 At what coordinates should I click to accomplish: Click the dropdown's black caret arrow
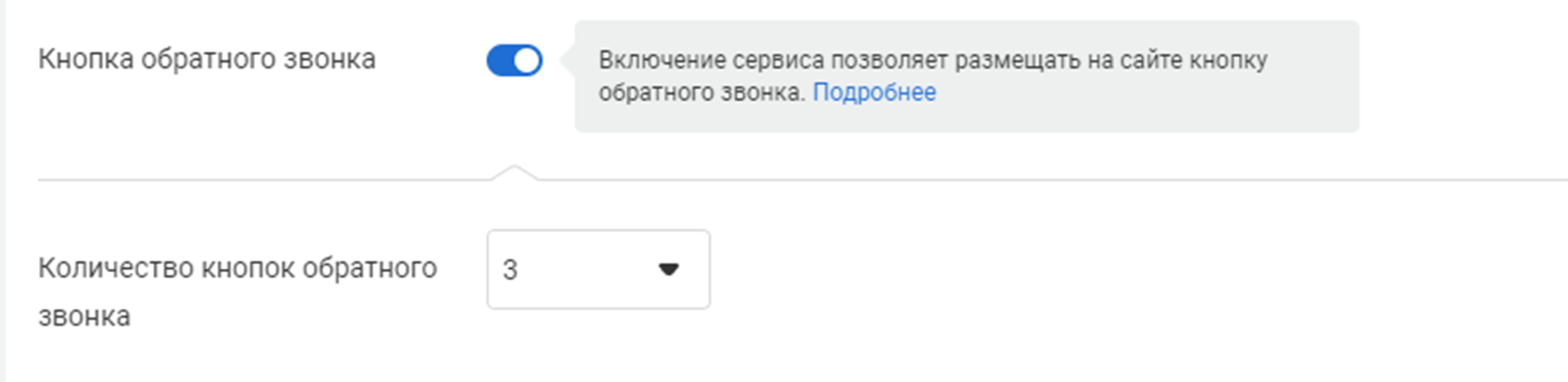(668, 269)
